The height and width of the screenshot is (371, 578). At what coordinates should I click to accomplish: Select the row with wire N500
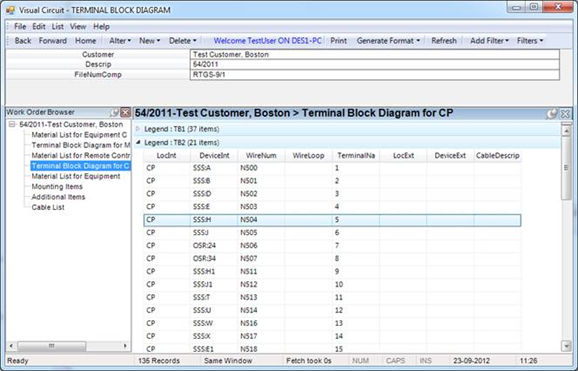tap(332, 168)
